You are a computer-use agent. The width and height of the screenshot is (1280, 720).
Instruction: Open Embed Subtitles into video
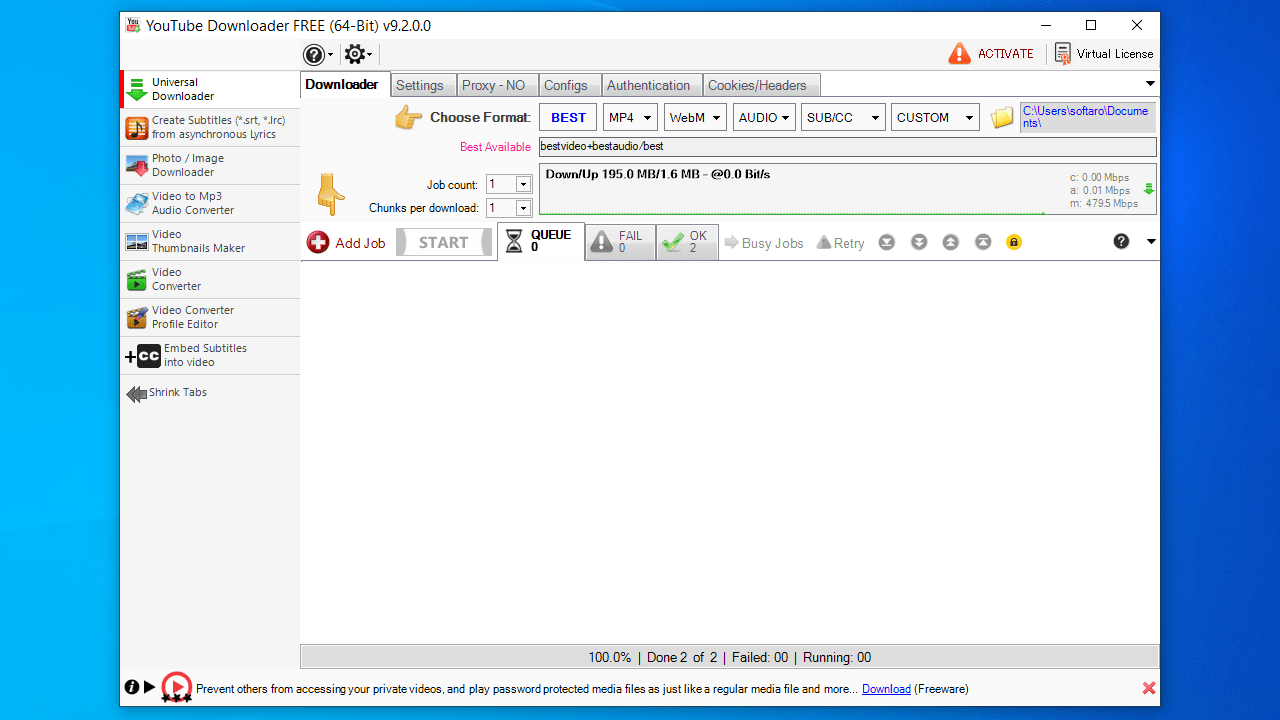210,355
